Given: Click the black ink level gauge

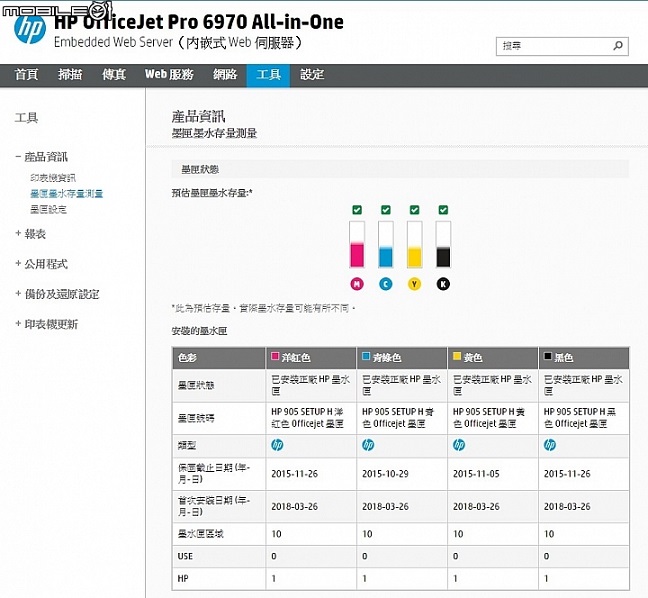Looking at the screenshot, I should [x=443, y=244].
